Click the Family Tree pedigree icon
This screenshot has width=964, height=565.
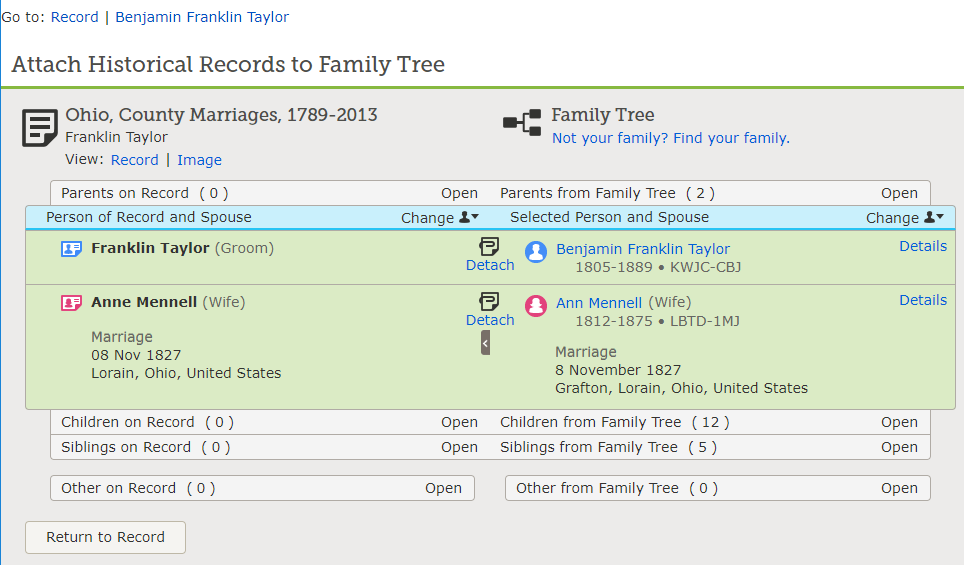coord(522,122)
